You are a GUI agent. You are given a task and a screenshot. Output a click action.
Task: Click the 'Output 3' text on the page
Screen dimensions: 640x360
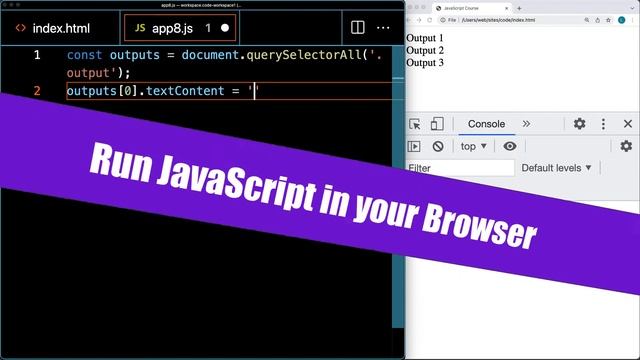[424, 62]
